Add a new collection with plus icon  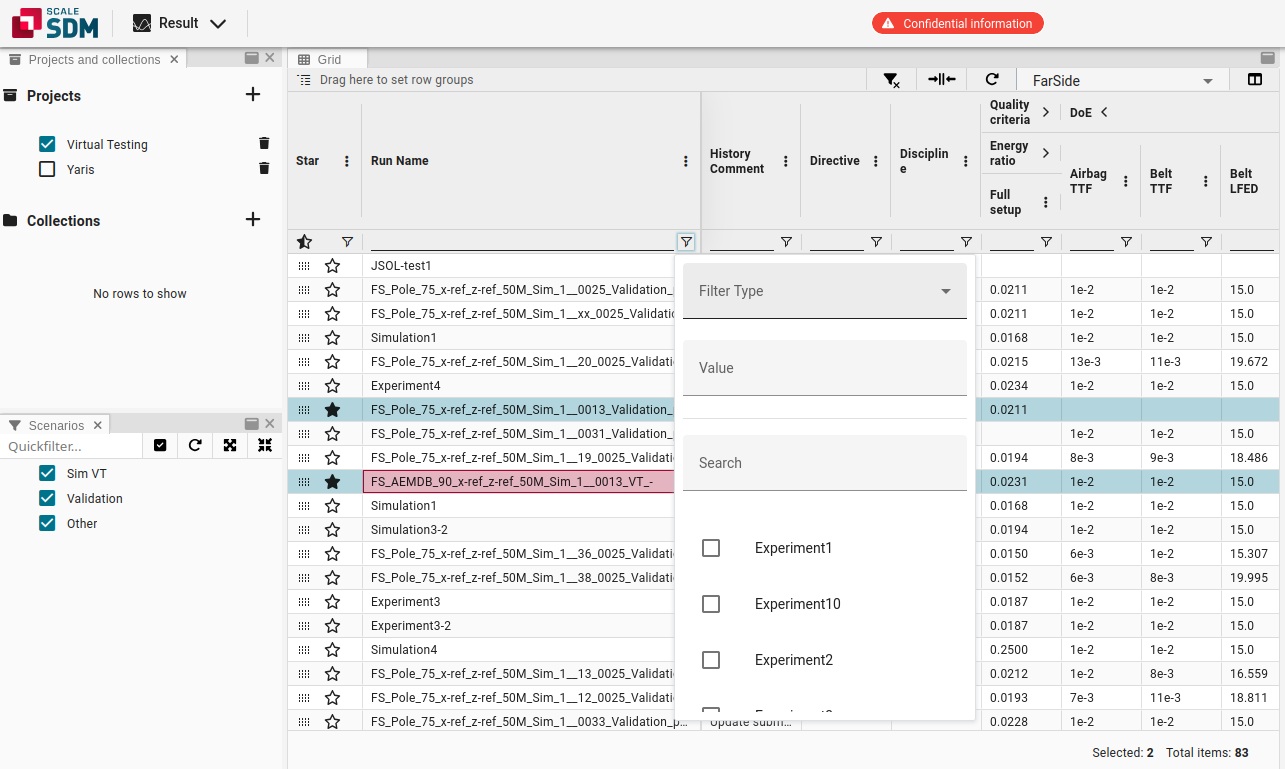tap(253, 220)
